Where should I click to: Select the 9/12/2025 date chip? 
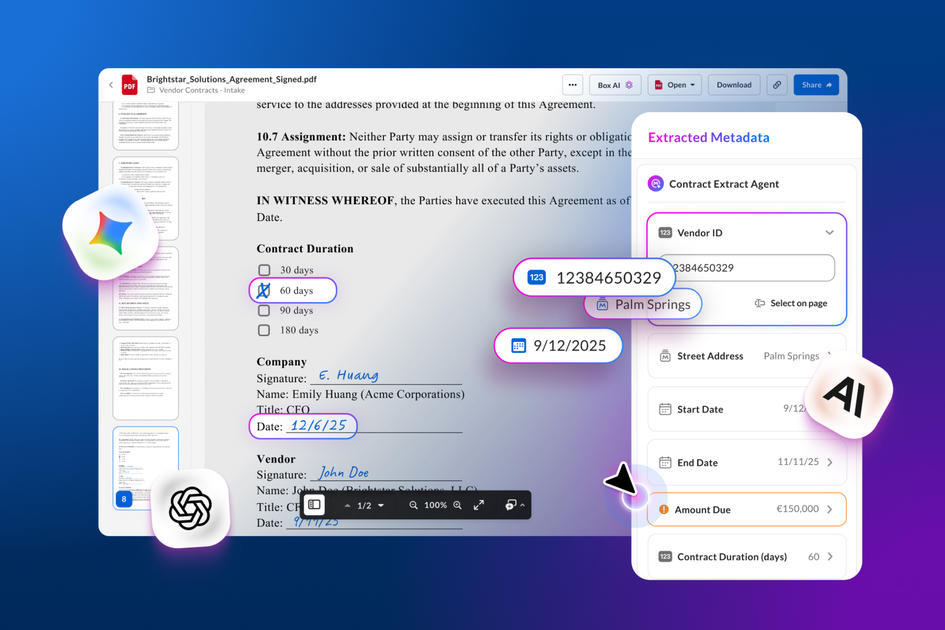coord(558,345)
